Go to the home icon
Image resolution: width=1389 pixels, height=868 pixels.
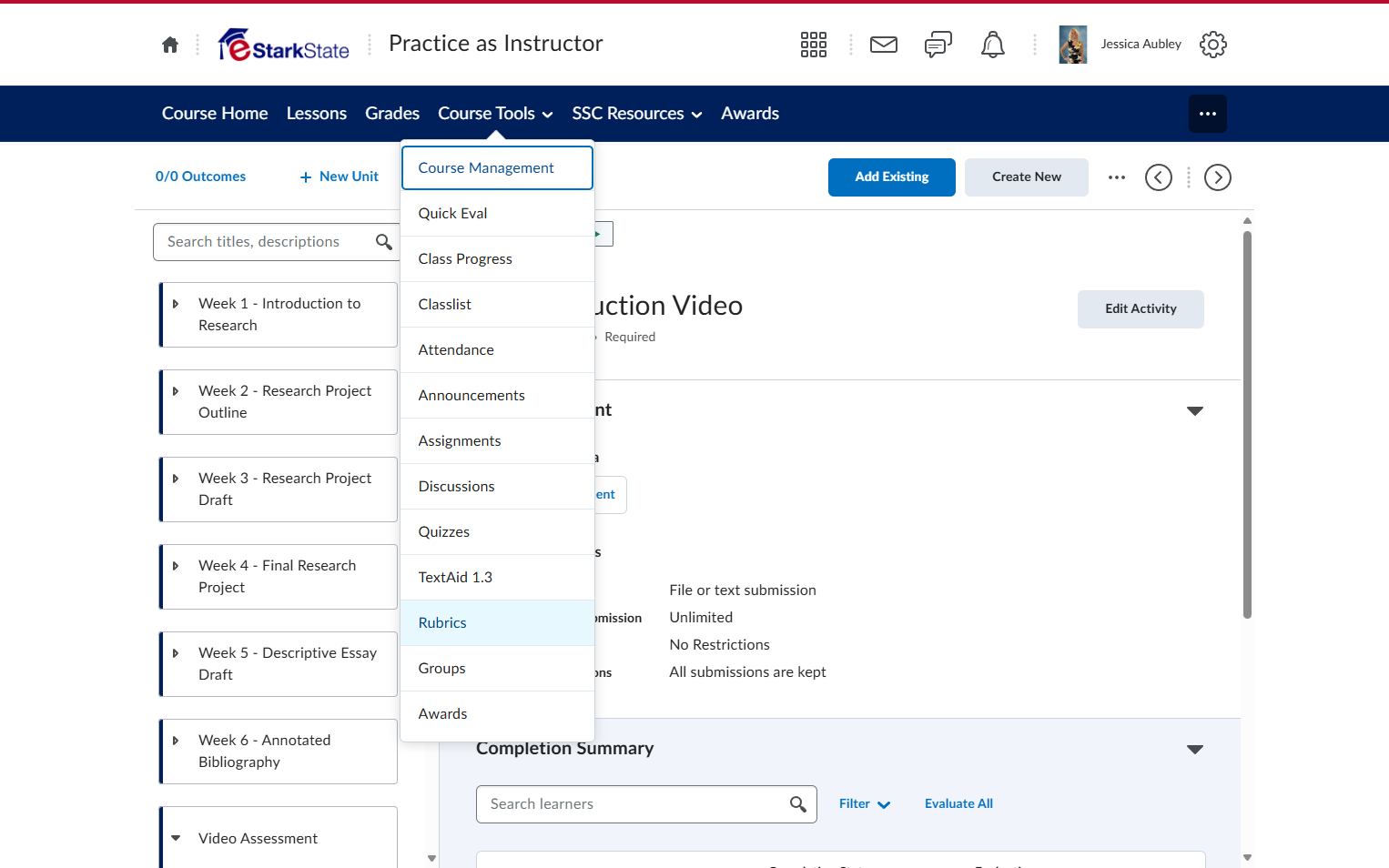170,45
